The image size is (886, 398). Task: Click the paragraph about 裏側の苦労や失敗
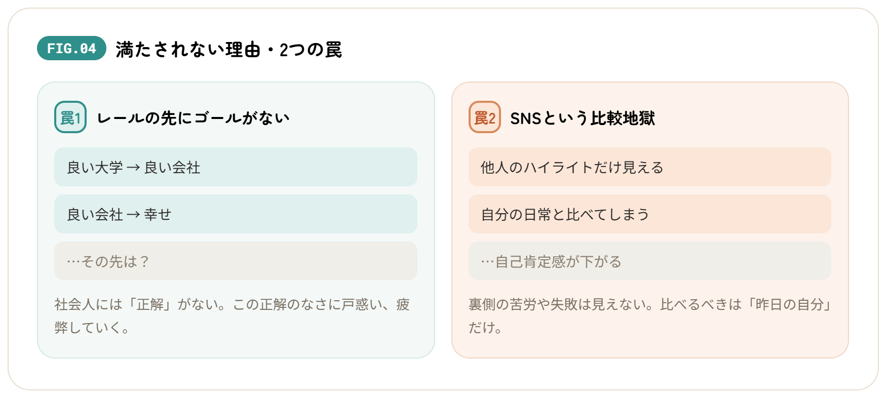pos(652,316)
